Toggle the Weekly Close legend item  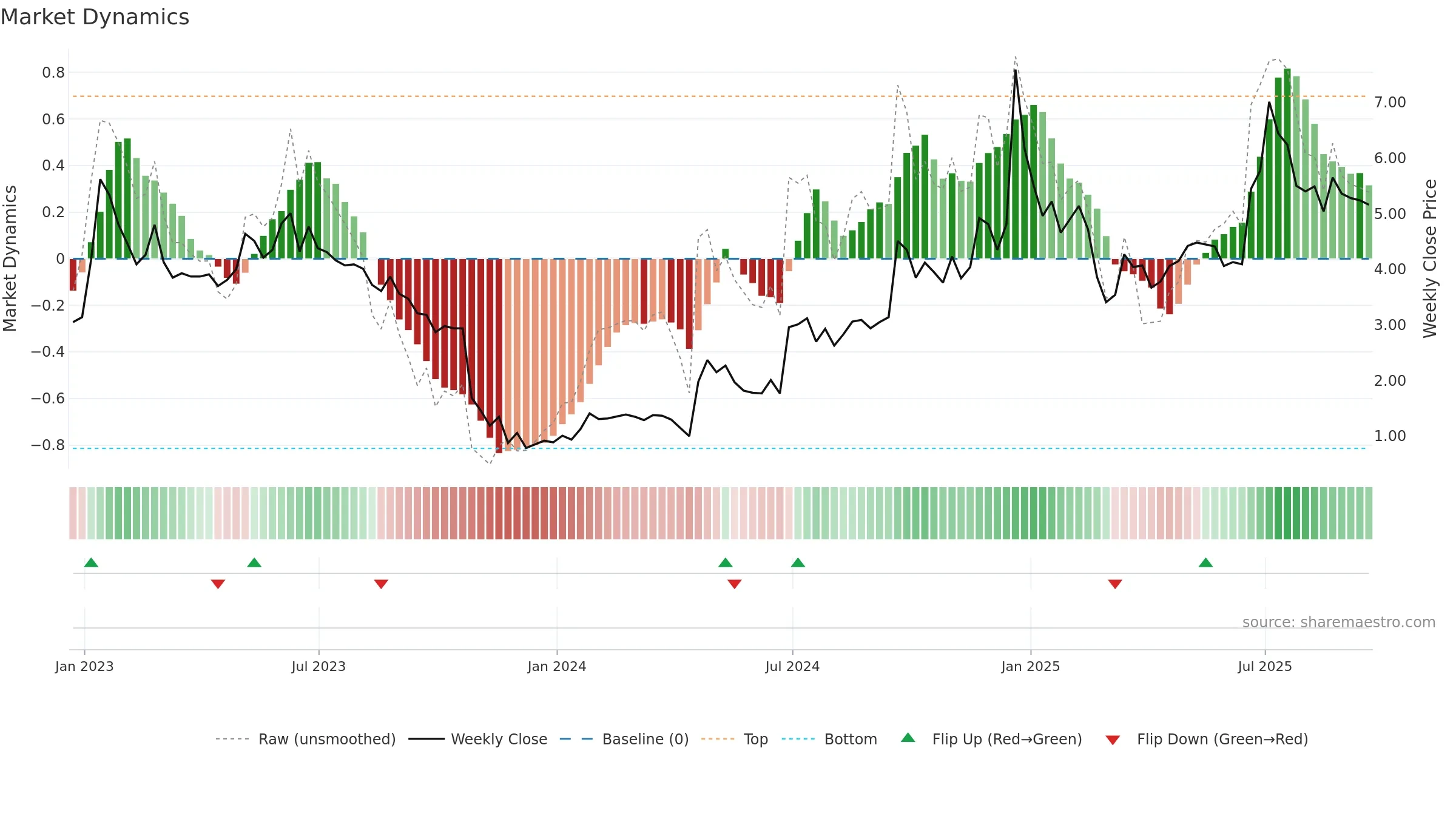pyautogui.click(x=478, y=739)
